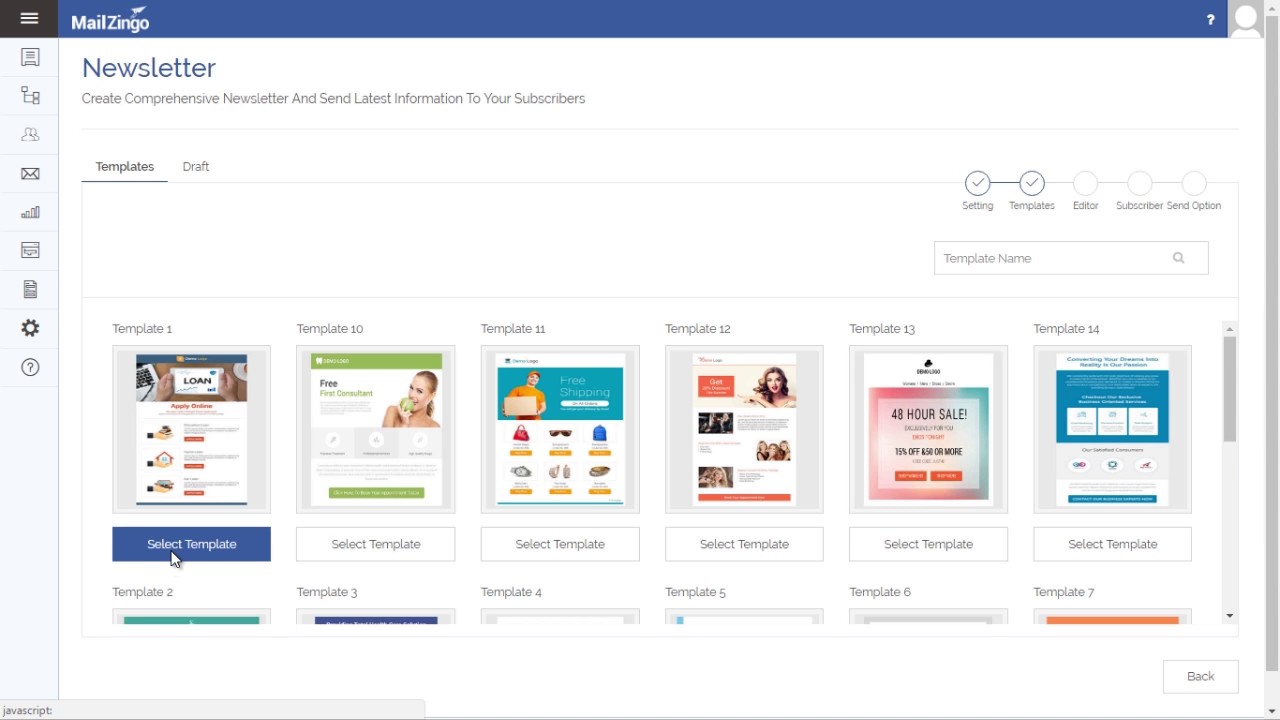Open the hamburger menu icon
This screenshot has width=1280, height=720.
point(29,18)
